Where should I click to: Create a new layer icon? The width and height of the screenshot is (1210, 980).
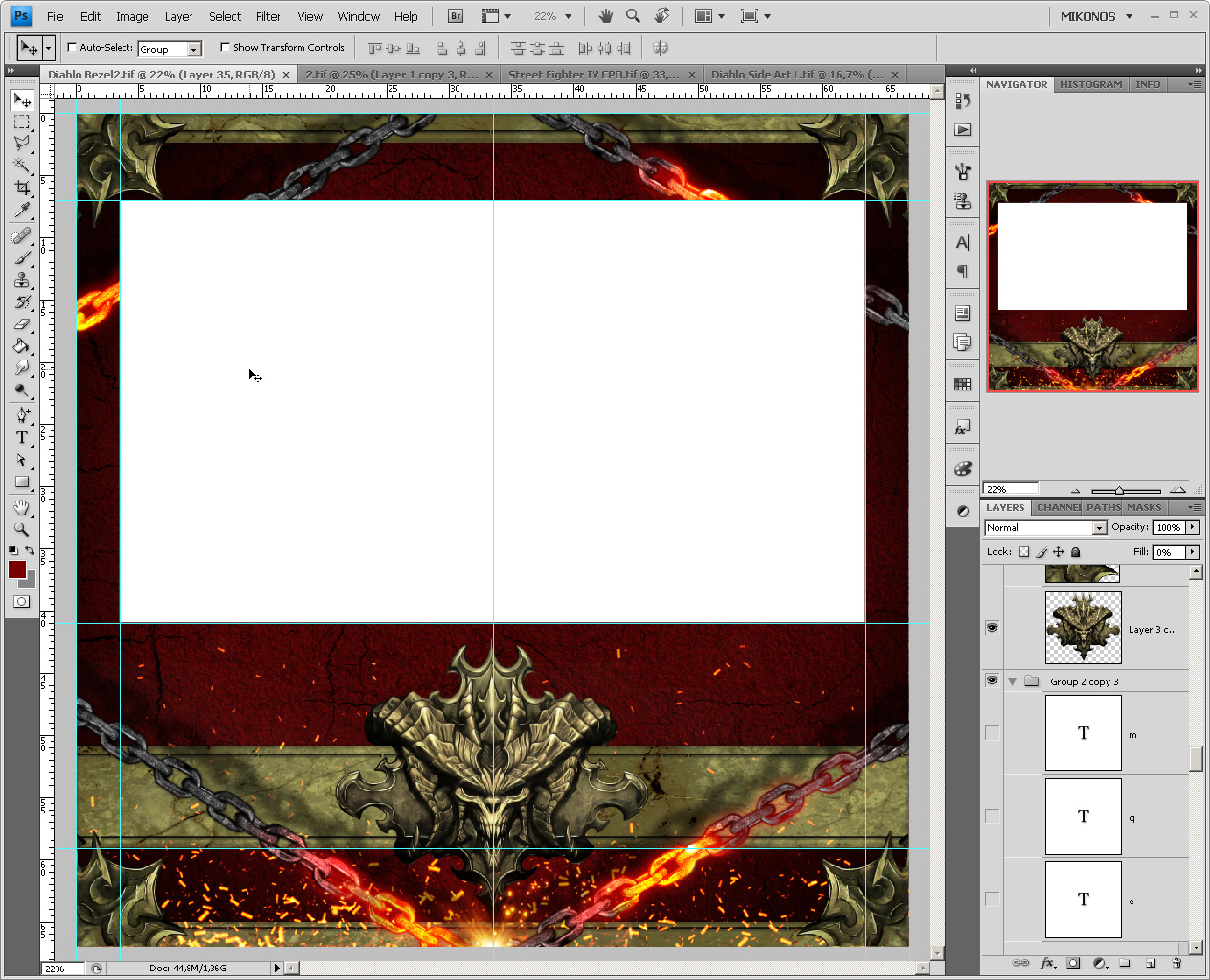click(x=1151, y=963)
